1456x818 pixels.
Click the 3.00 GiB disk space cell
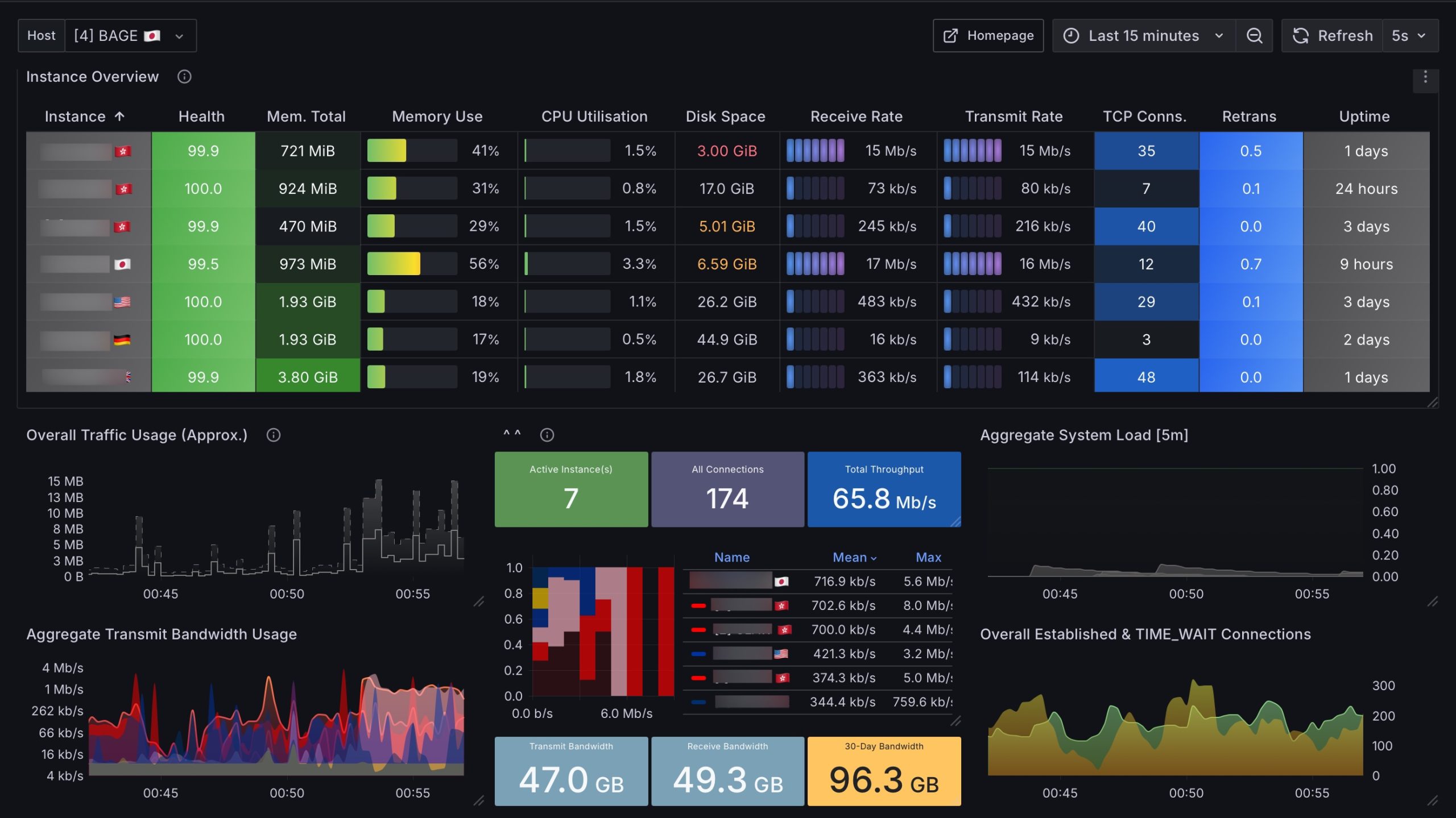(x=727, y=151)
